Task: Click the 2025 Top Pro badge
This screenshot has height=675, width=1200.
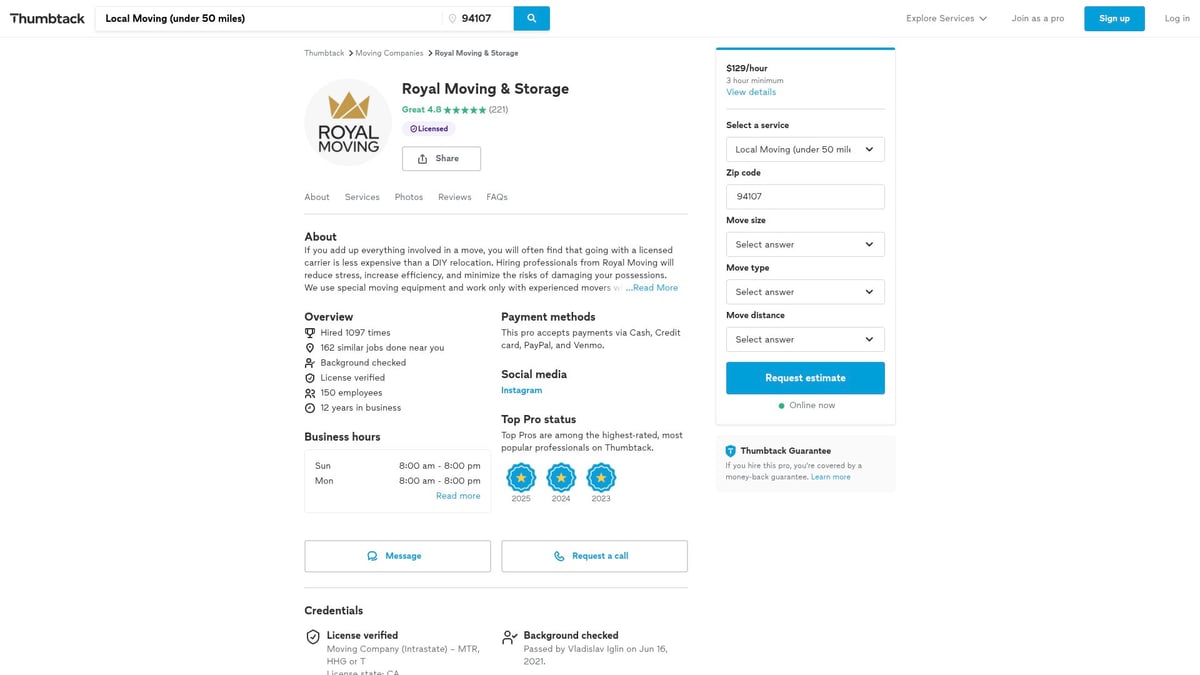Action: pyautogui.click(x=521, y=478)
